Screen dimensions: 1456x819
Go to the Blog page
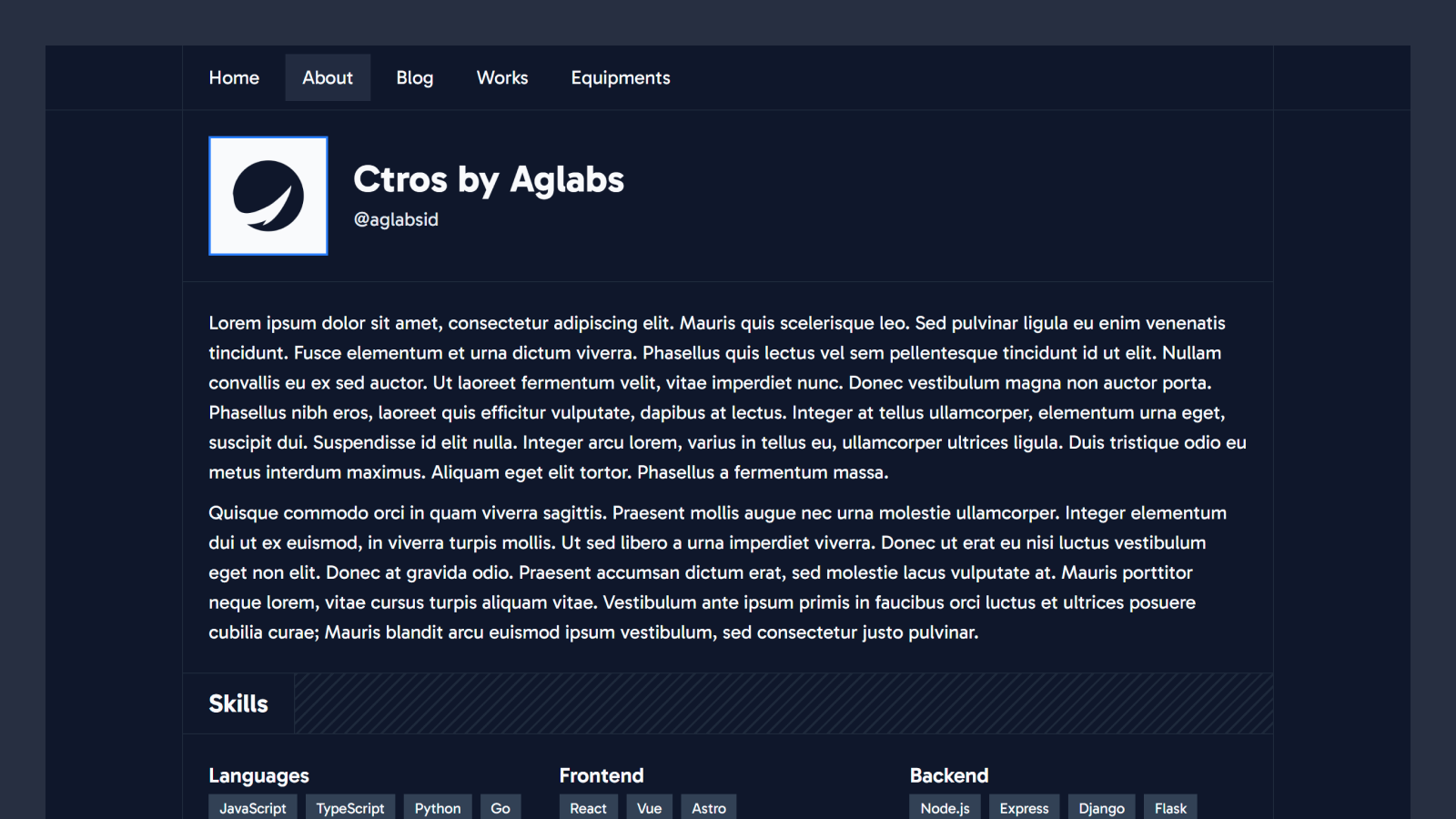(414, 77)
